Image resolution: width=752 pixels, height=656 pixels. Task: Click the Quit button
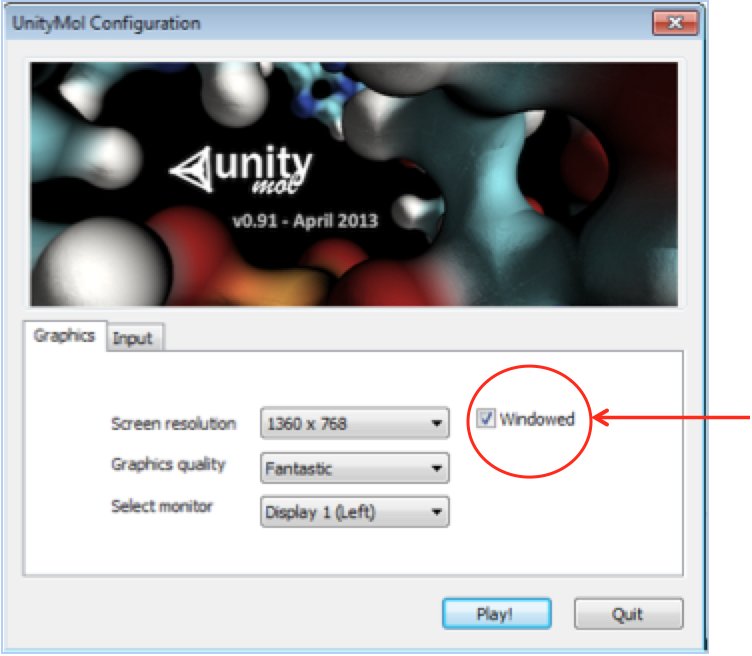point(628,613)
